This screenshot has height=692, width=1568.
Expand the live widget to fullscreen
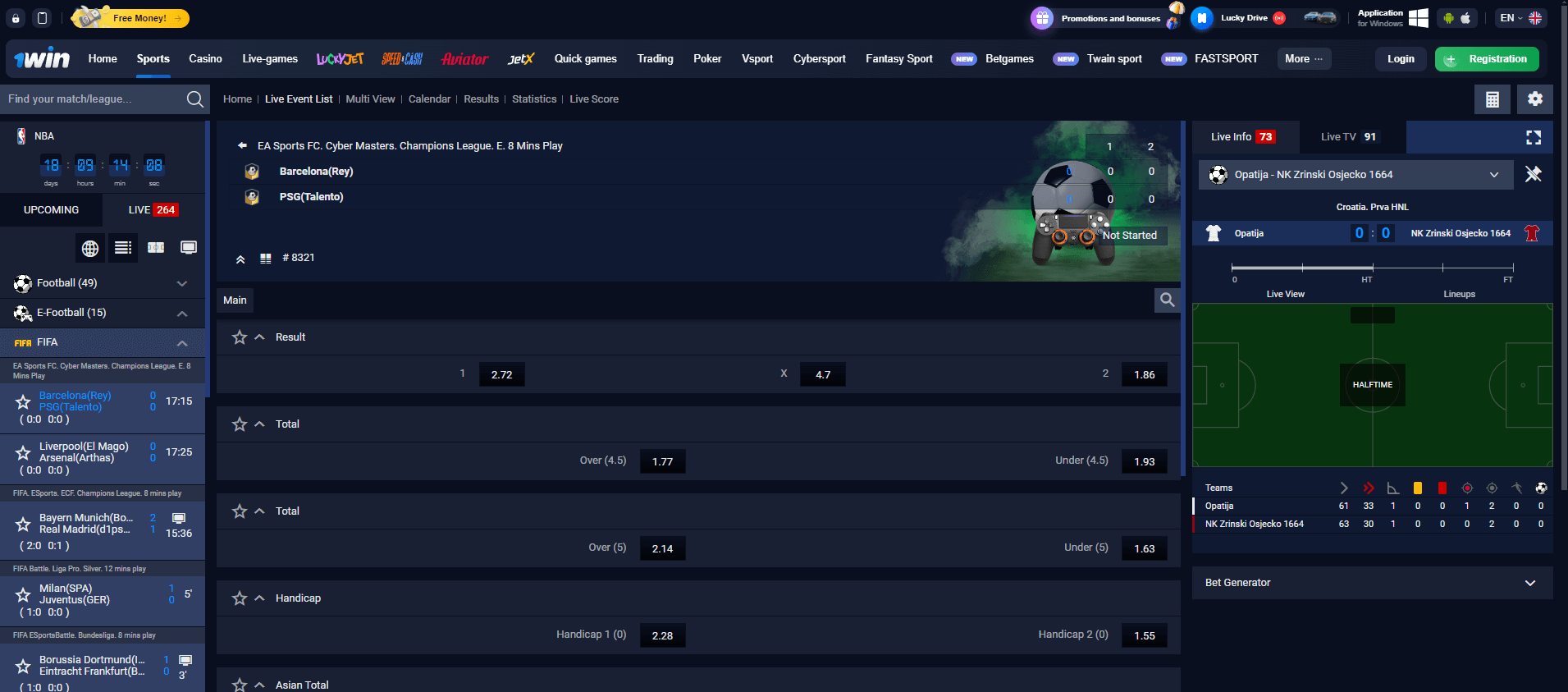[x=1533, y=137]
